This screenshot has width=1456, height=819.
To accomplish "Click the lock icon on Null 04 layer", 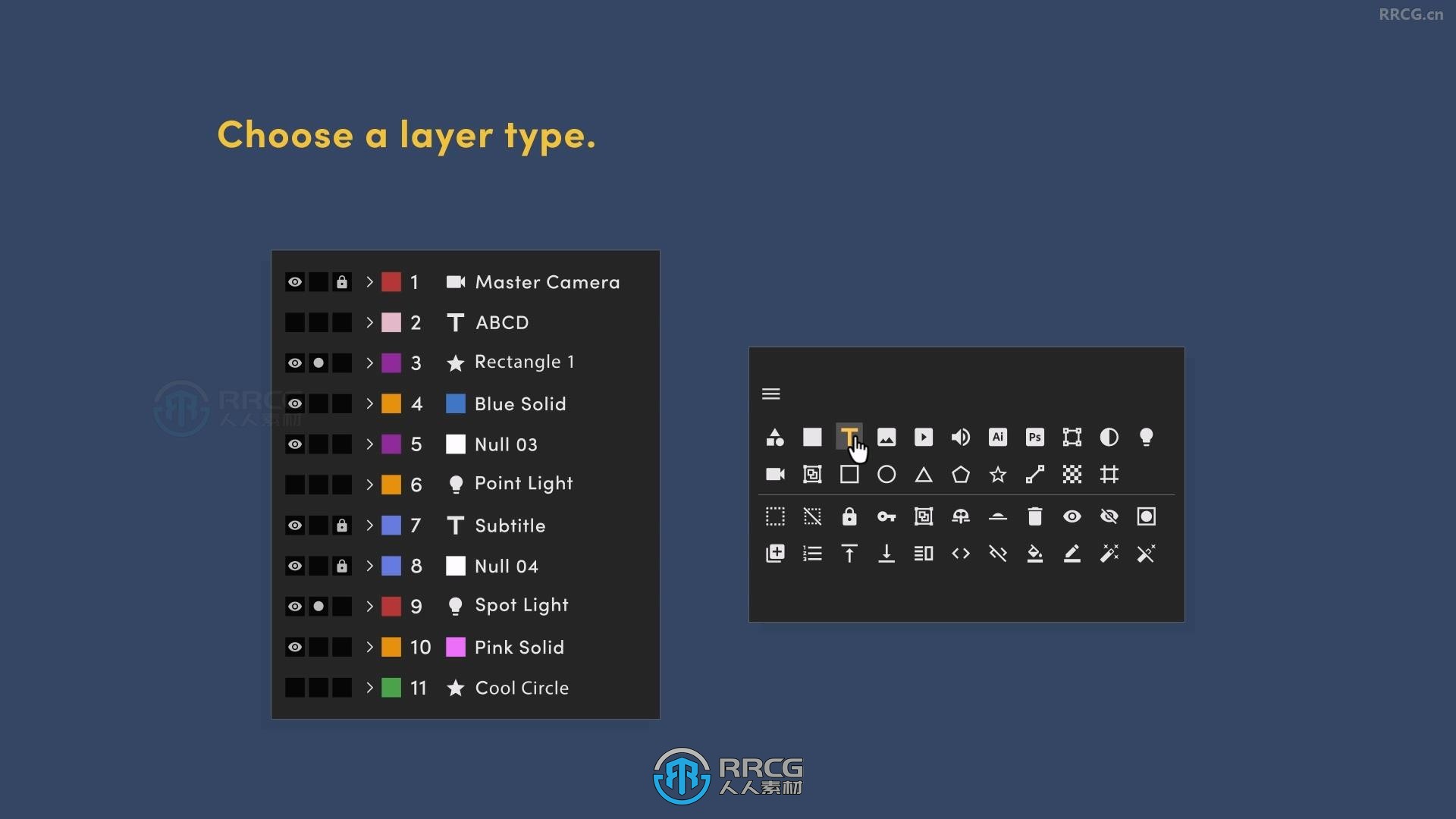I will tap(342, 565).
